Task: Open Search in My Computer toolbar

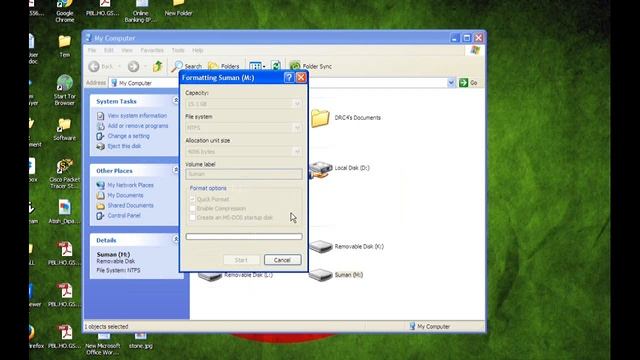Action: [186, 66]
